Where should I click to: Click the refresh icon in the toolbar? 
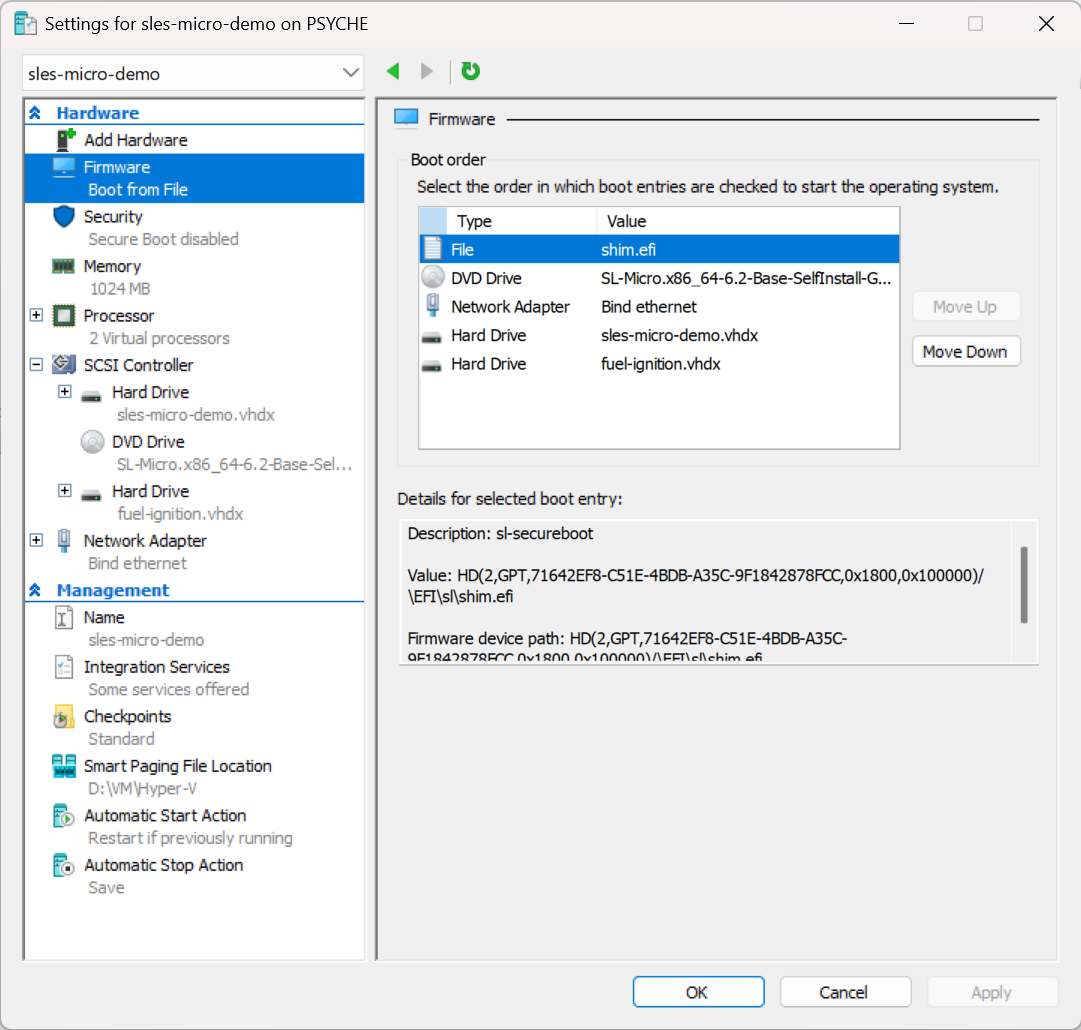pyautogui.click(x=470, y=71)
